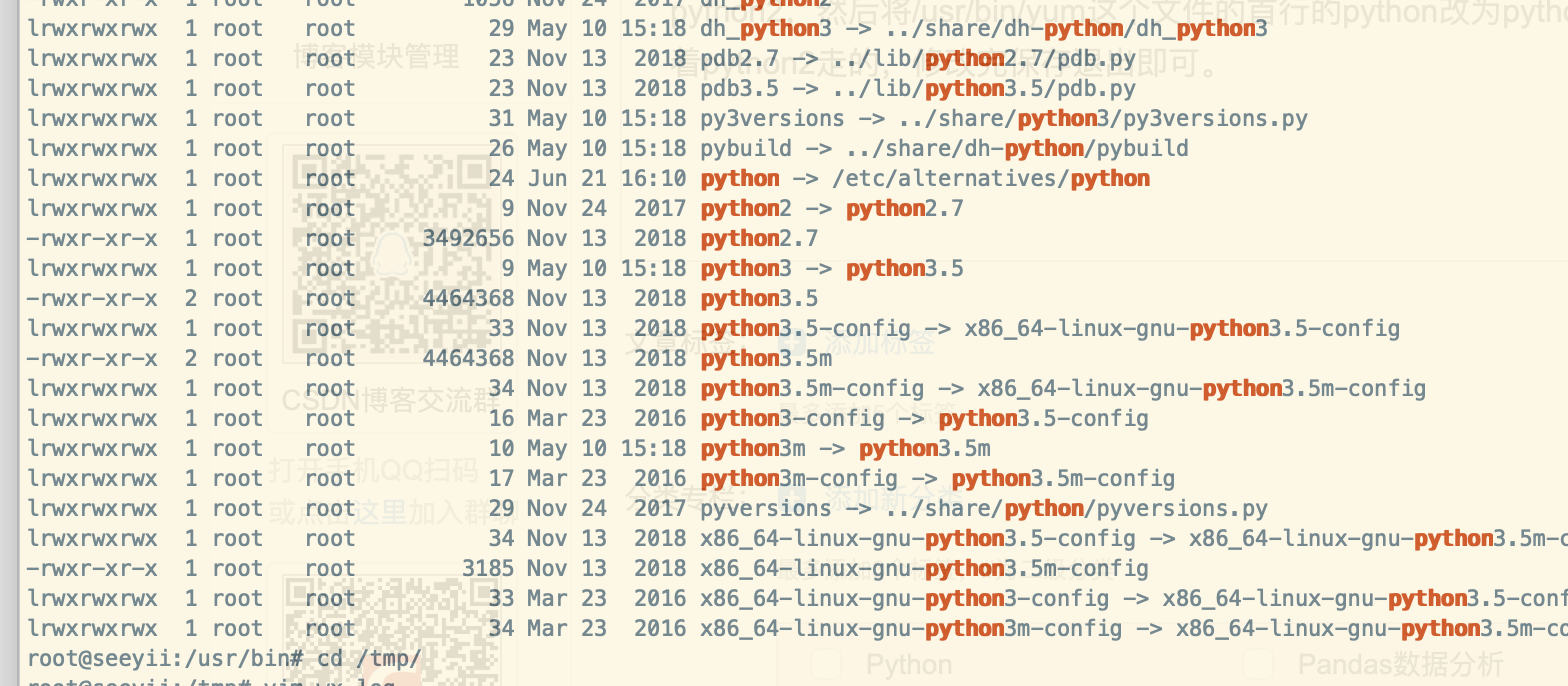Image resolution: width=1568 pixels, height=686 pixels.
Task: Select the pdb3.5 file name
Action: 740,88
